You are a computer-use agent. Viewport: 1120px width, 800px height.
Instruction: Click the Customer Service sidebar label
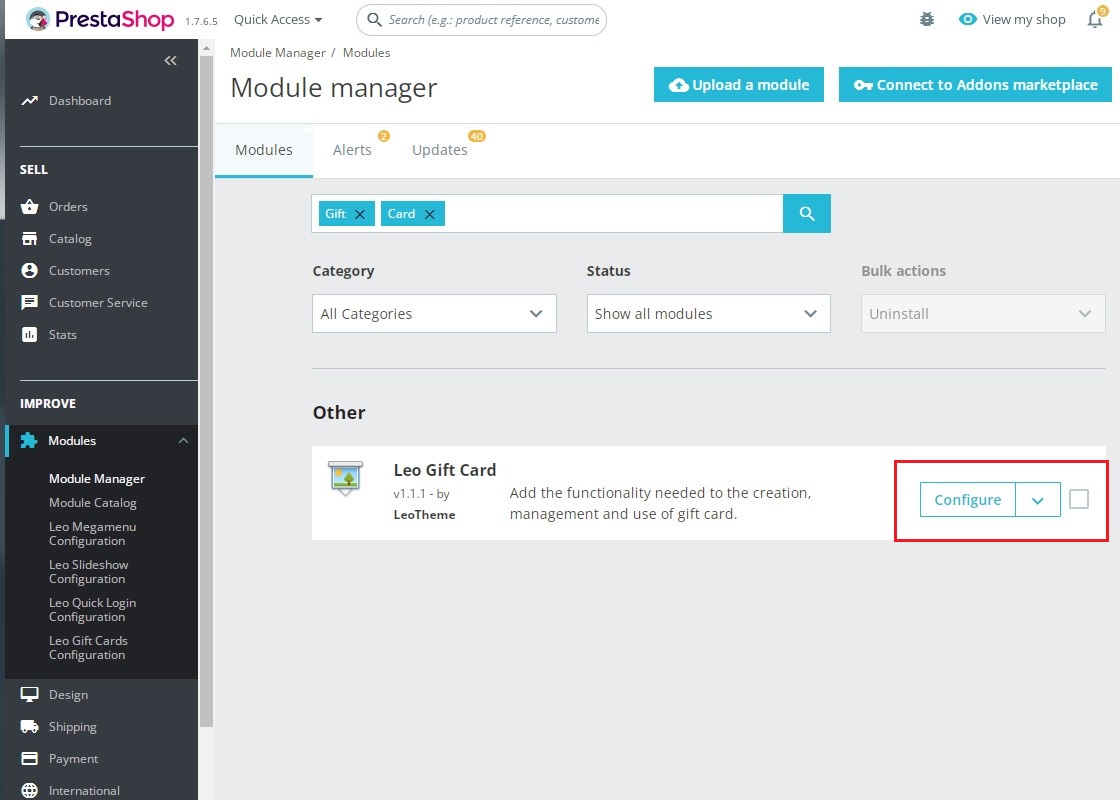99,302
